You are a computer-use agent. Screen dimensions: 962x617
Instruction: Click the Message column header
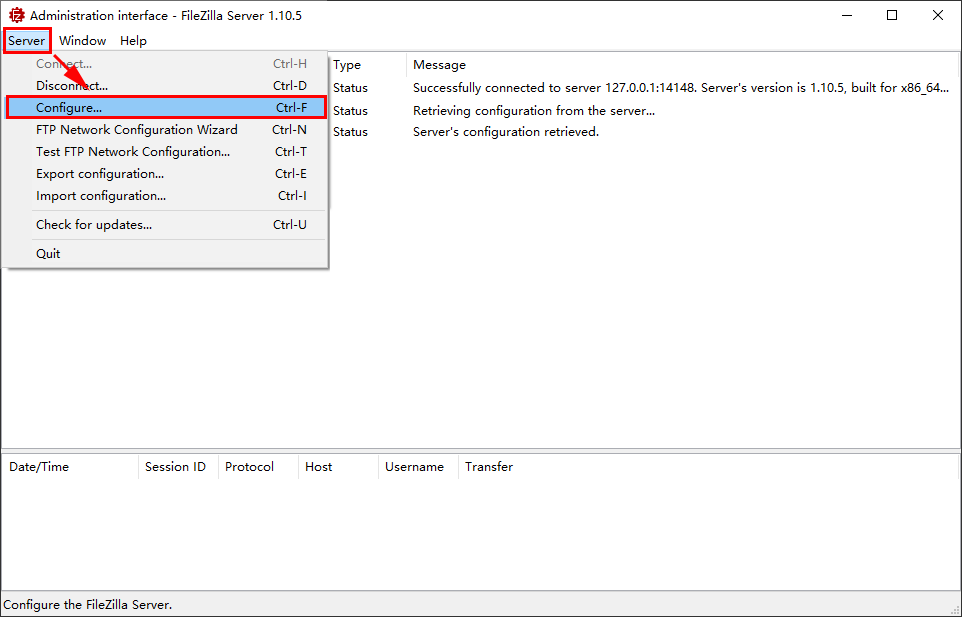click(x=682, y=65)
